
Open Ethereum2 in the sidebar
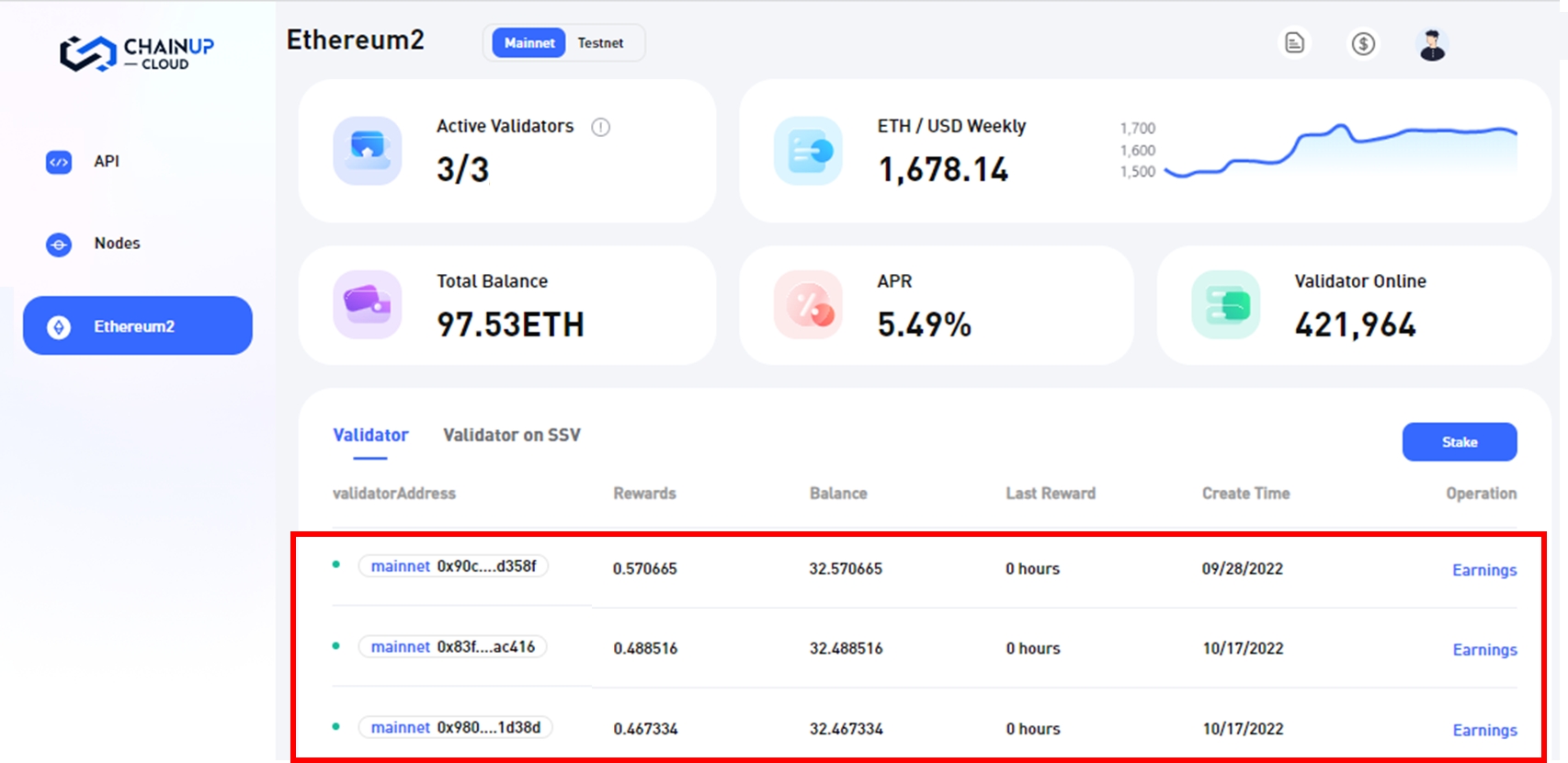pyautogui.click(x=138, y=326)
